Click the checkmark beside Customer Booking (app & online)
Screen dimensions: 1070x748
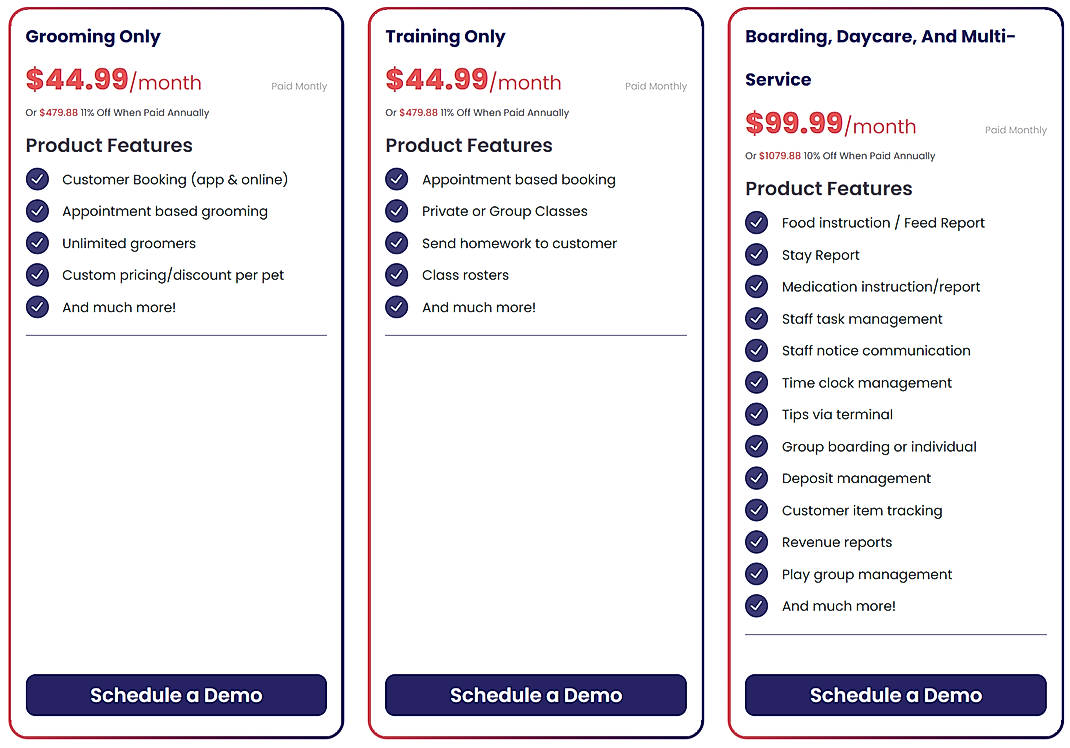tap(37, 179)
